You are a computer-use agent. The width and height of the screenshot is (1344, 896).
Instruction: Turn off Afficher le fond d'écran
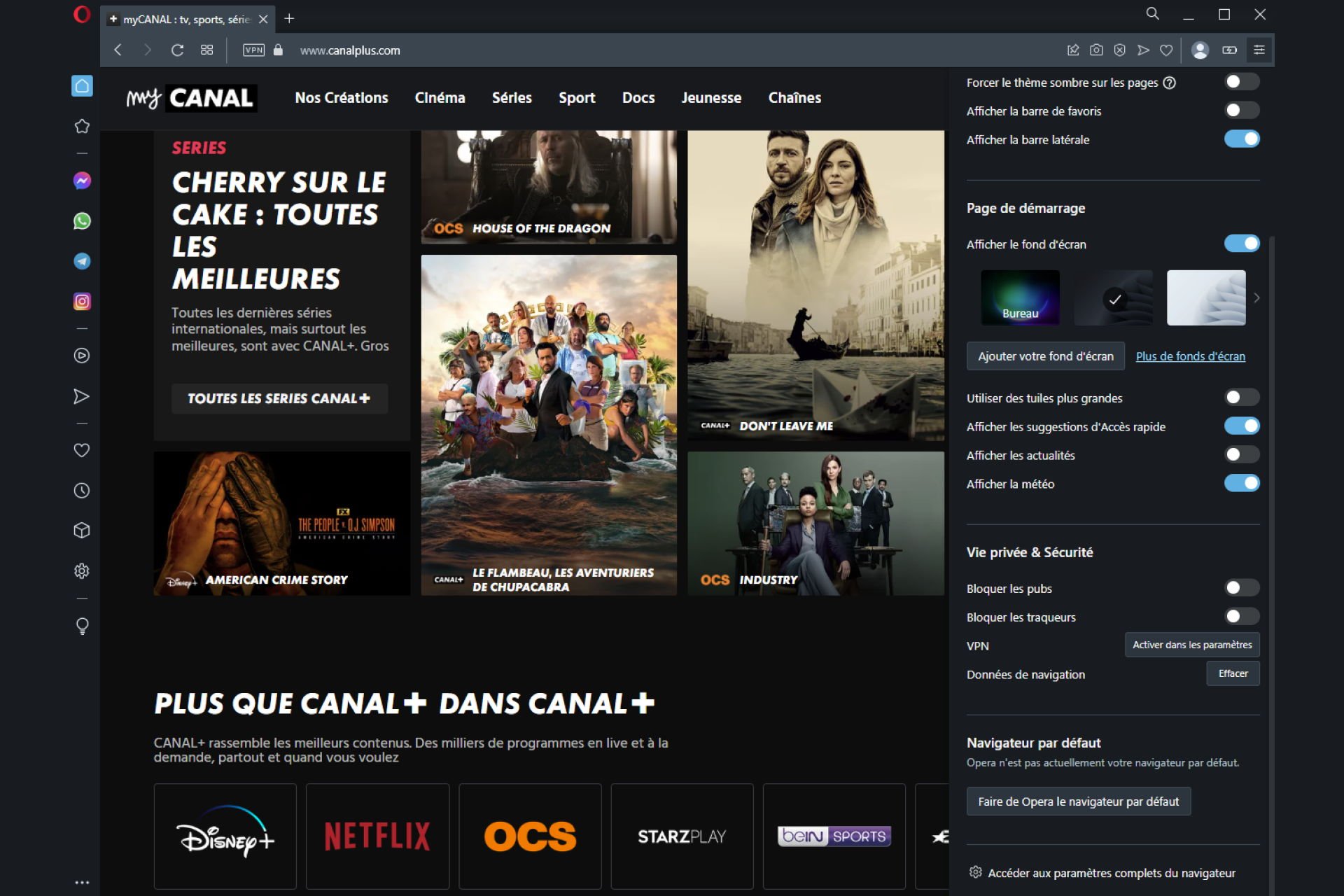1242,244
